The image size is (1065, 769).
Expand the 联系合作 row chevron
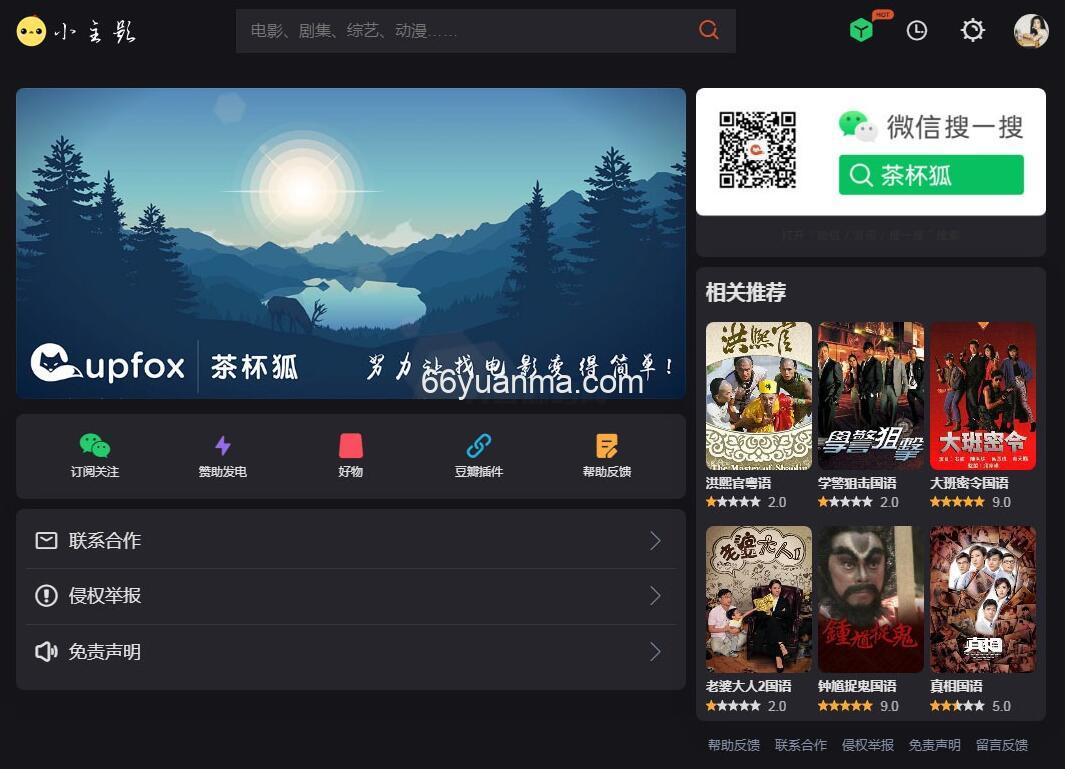click(x=655, y=541)
